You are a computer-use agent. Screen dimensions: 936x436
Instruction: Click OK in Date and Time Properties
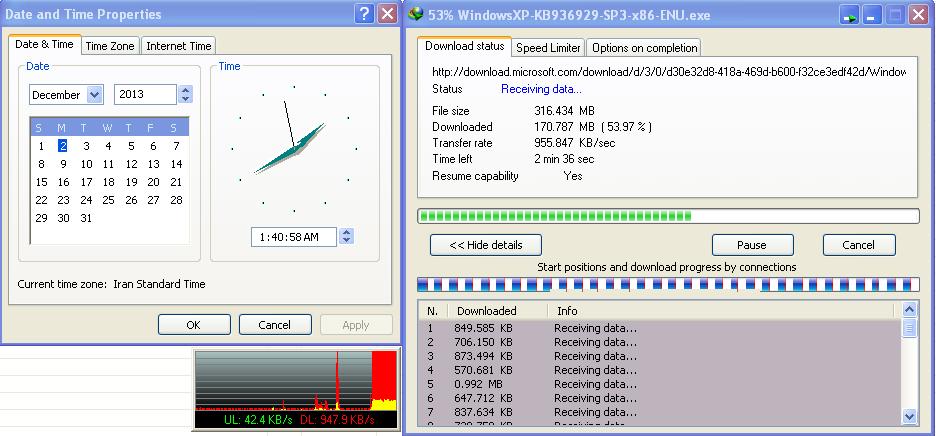point(194,325)
